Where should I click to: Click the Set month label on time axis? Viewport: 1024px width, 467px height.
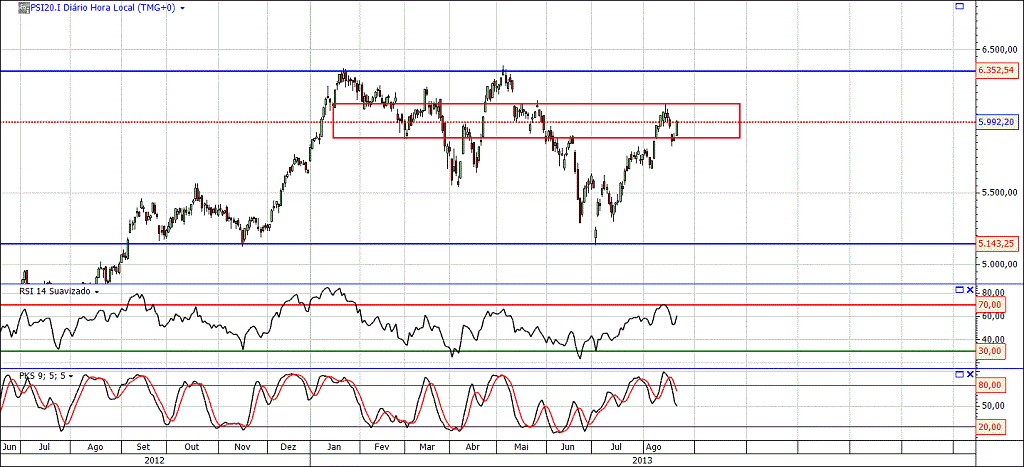click(x=142, y=448)
